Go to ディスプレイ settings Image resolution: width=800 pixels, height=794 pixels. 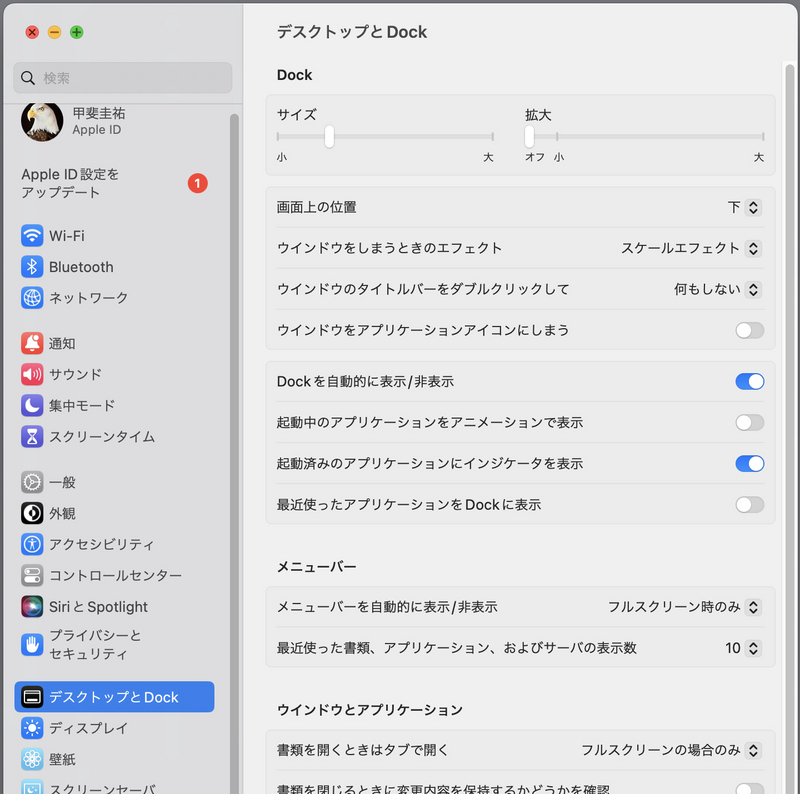pyautogui.click(x=114, y=728)
